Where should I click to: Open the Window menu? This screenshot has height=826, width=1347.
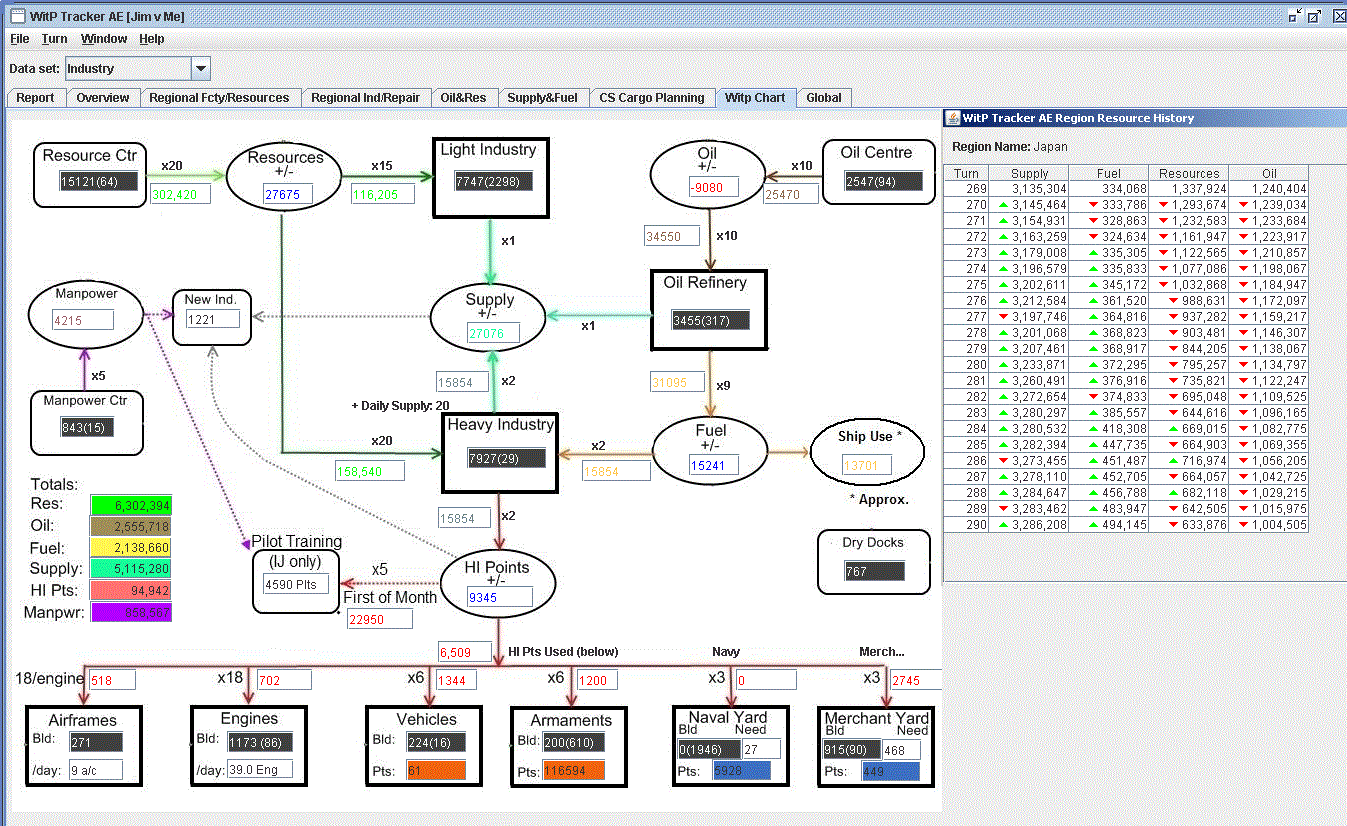104,39
